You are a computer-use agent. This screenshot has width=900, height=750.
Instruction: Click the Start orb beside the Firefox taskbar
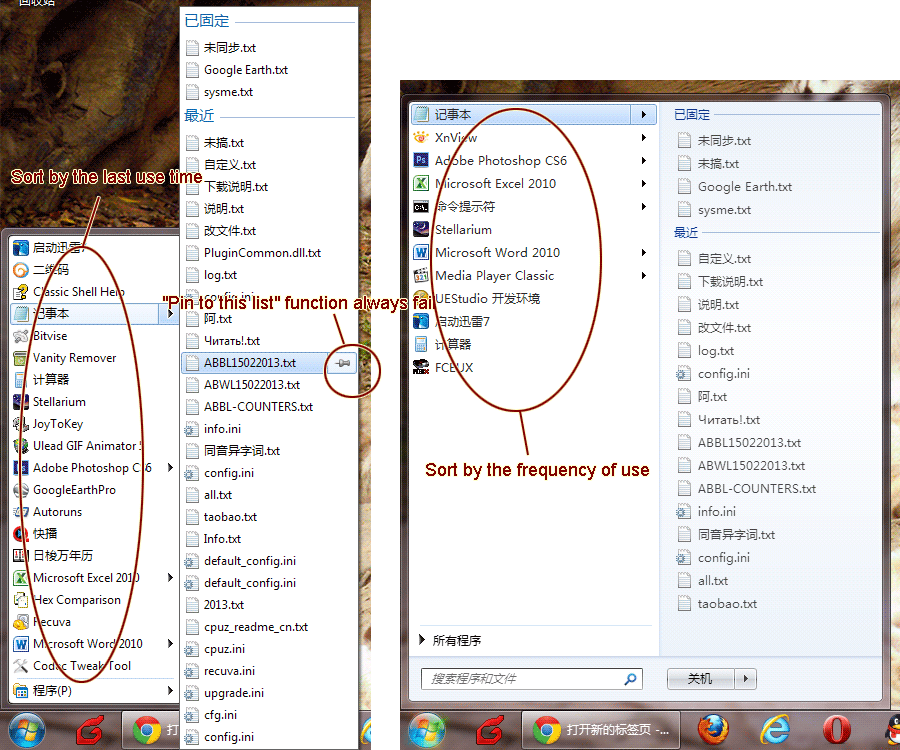coord(426,731)
